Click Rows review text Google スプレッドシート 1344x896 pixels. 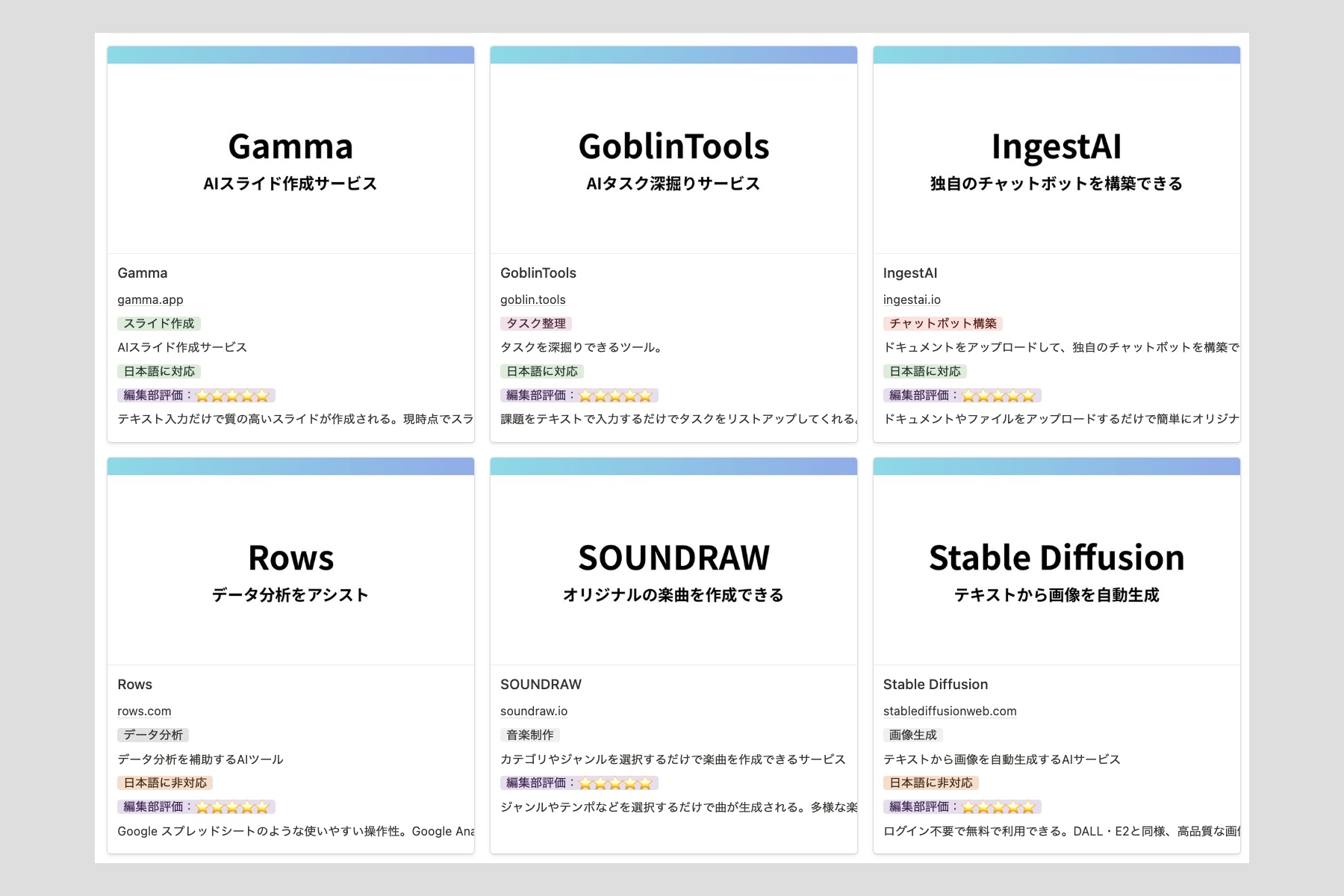[x=295, y=830]
